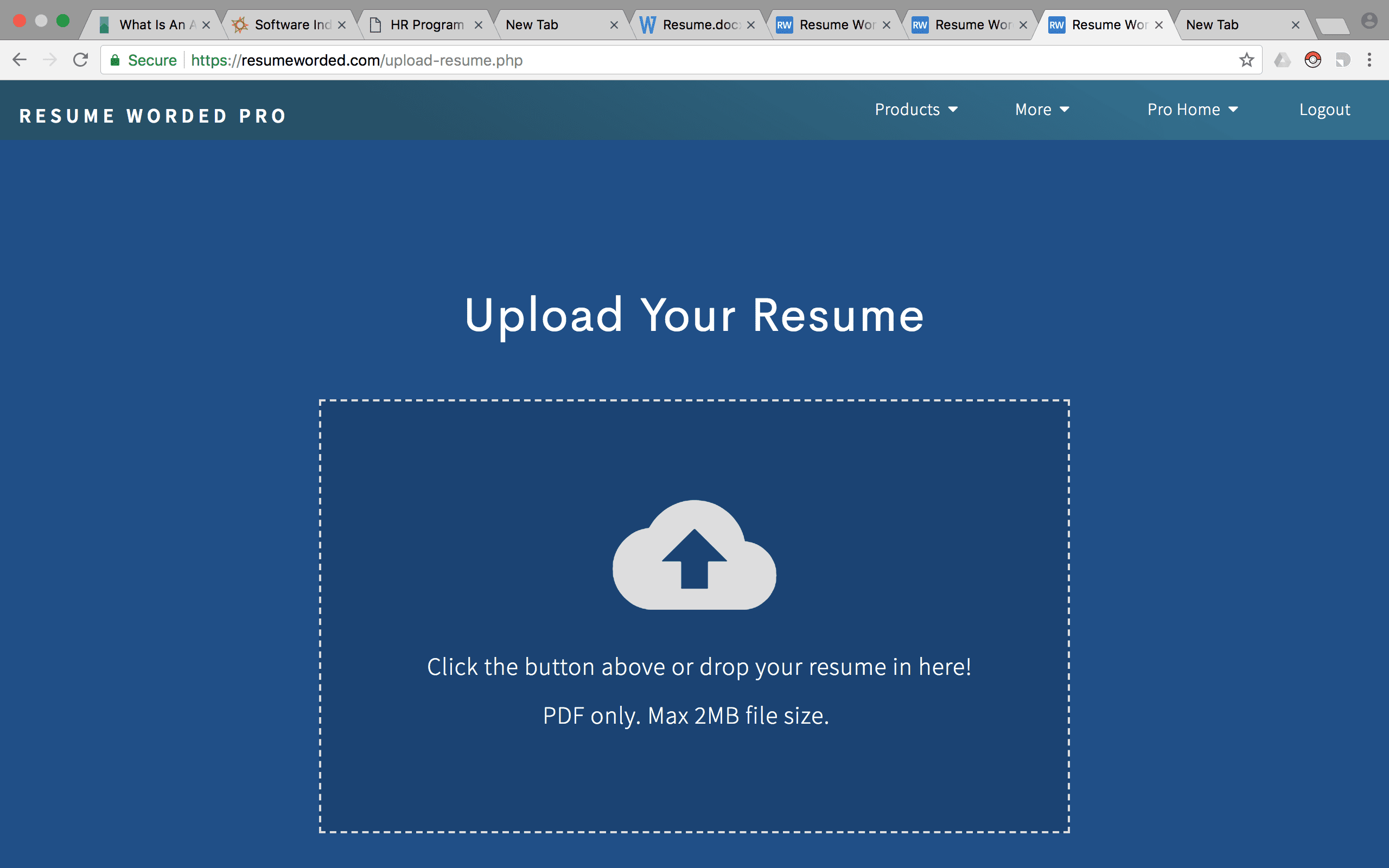The height and width of the screenshot is (868, 1389).
Task: Reload the page with the refresh icon
Action: [x=80, y=60]
